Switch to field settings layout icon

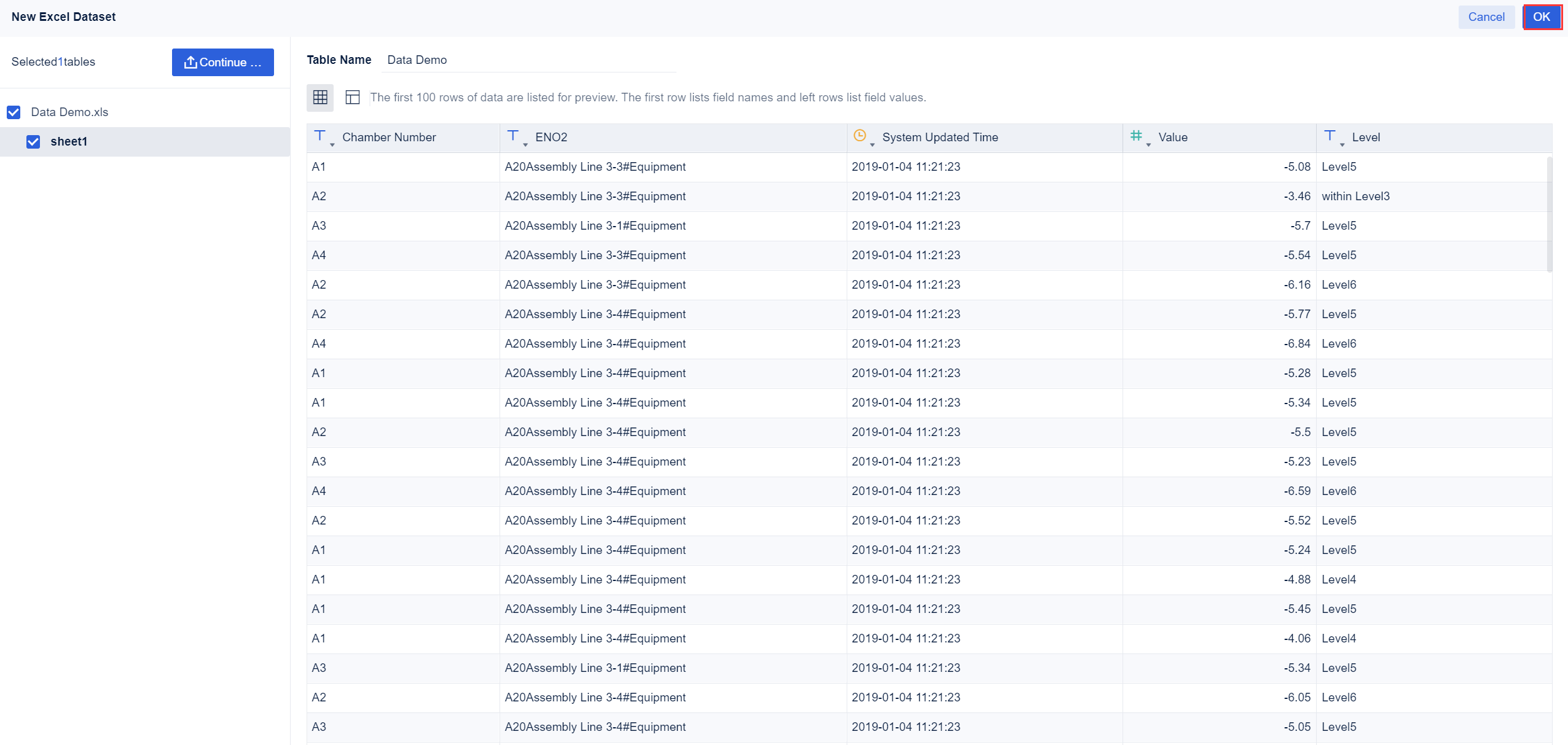352,97
